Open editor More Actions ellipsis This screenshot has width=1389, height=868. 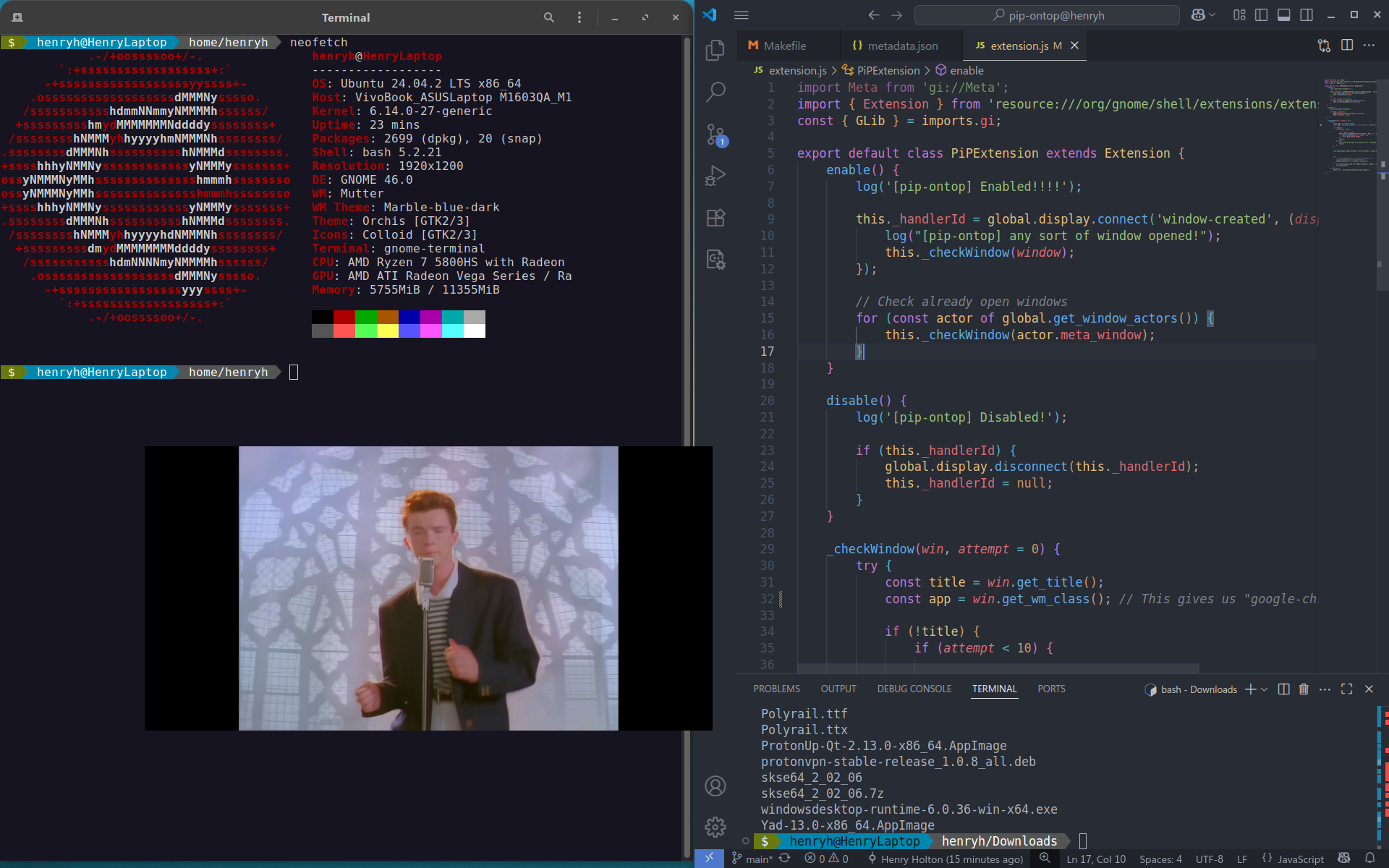(x=1369, y=46)
